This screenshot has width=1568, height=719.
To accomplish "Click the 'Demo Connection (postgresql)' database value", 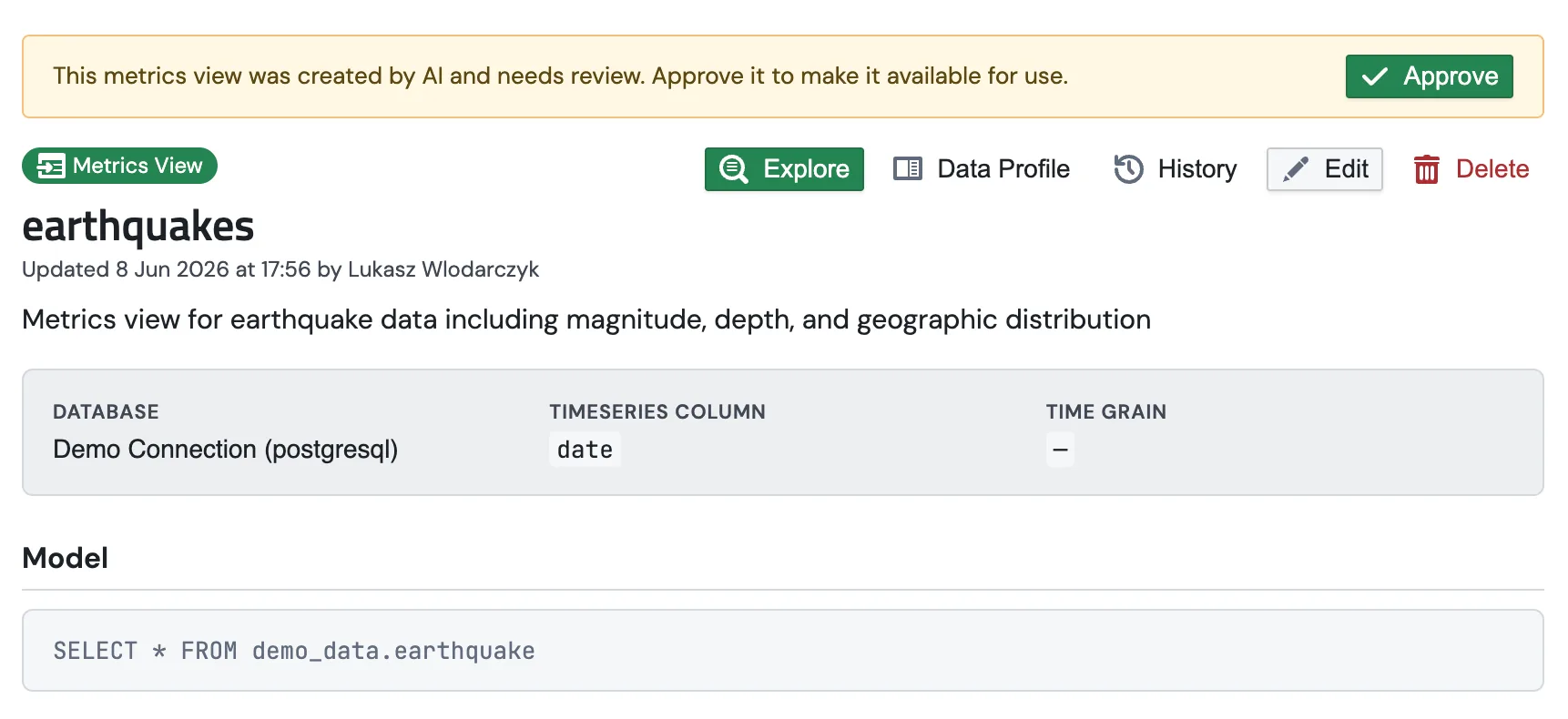I will (x=226, y=450).
